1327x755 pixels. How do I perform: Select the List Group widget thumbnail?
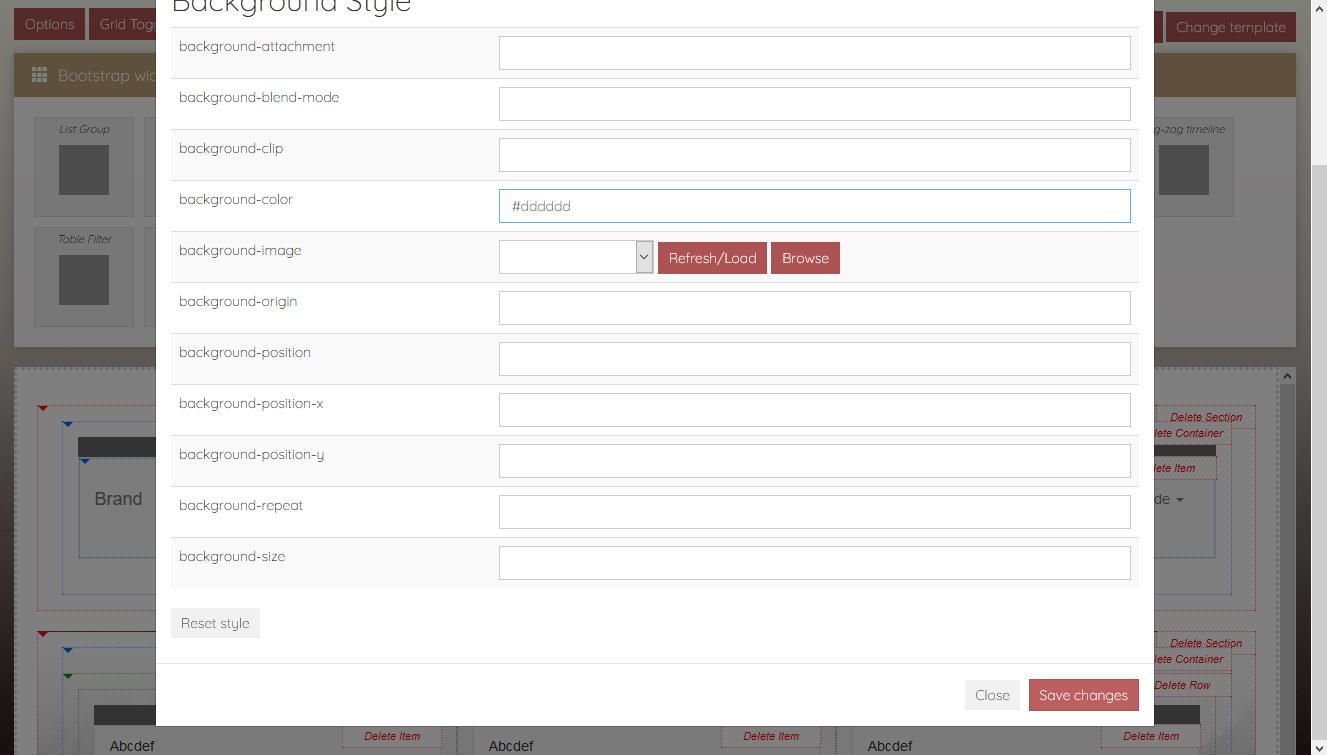tap(83, 169)
